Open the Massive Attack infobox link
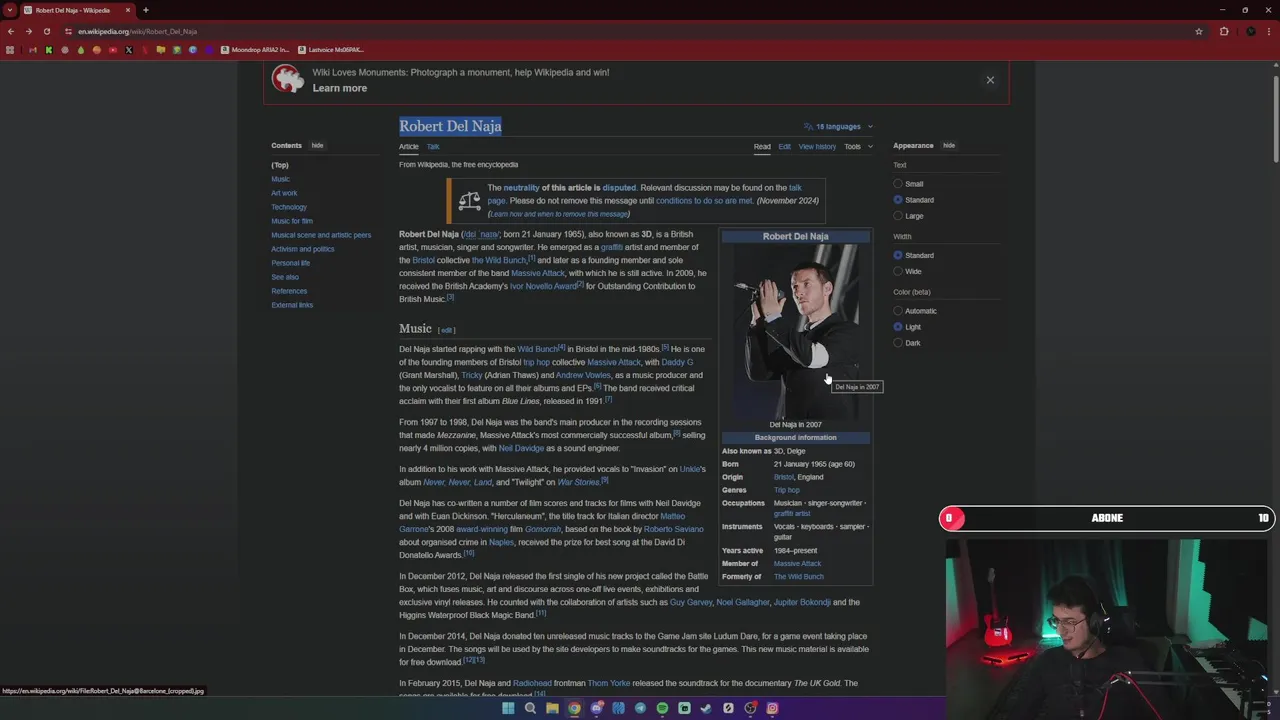This screenshot has width=1280, height=720. (x=797, y=564)
